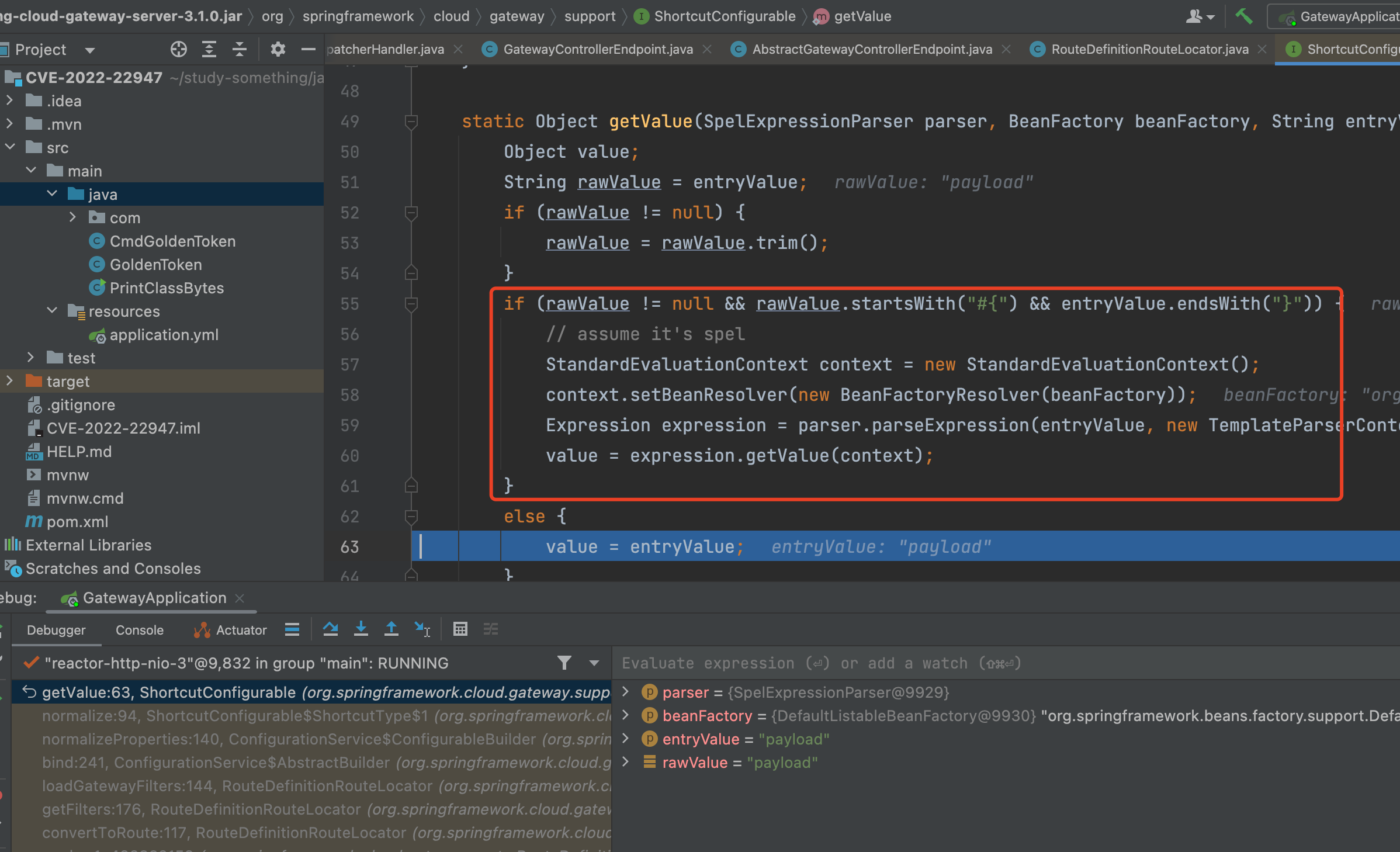Image resolution: width=1400 pixels, height=852 pixels.
Task: Click the Run to Cursor icon
Action: pos(422,629)
